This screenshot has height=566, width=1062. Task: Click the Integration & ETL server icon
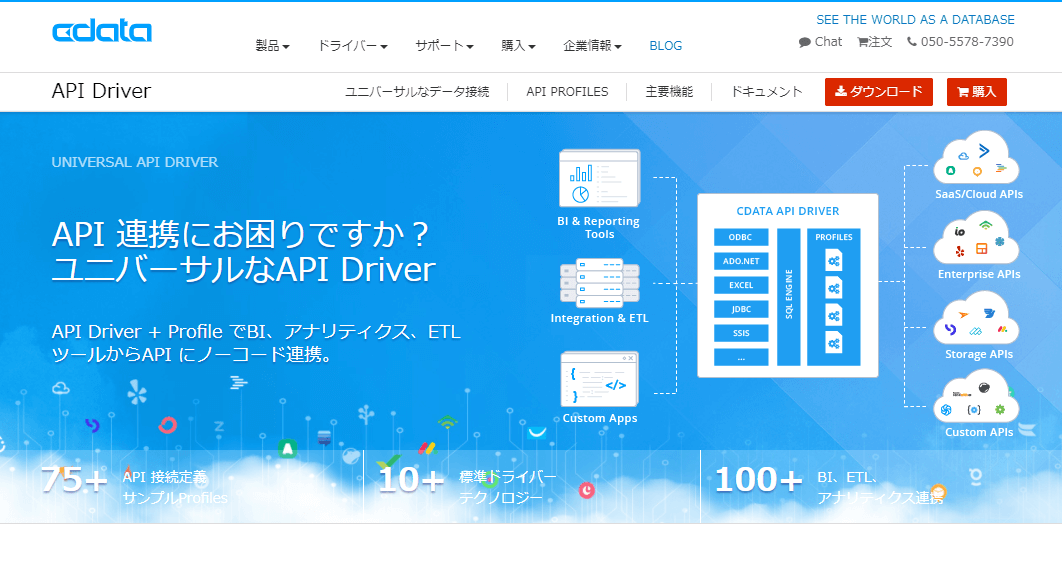(599, 282)
